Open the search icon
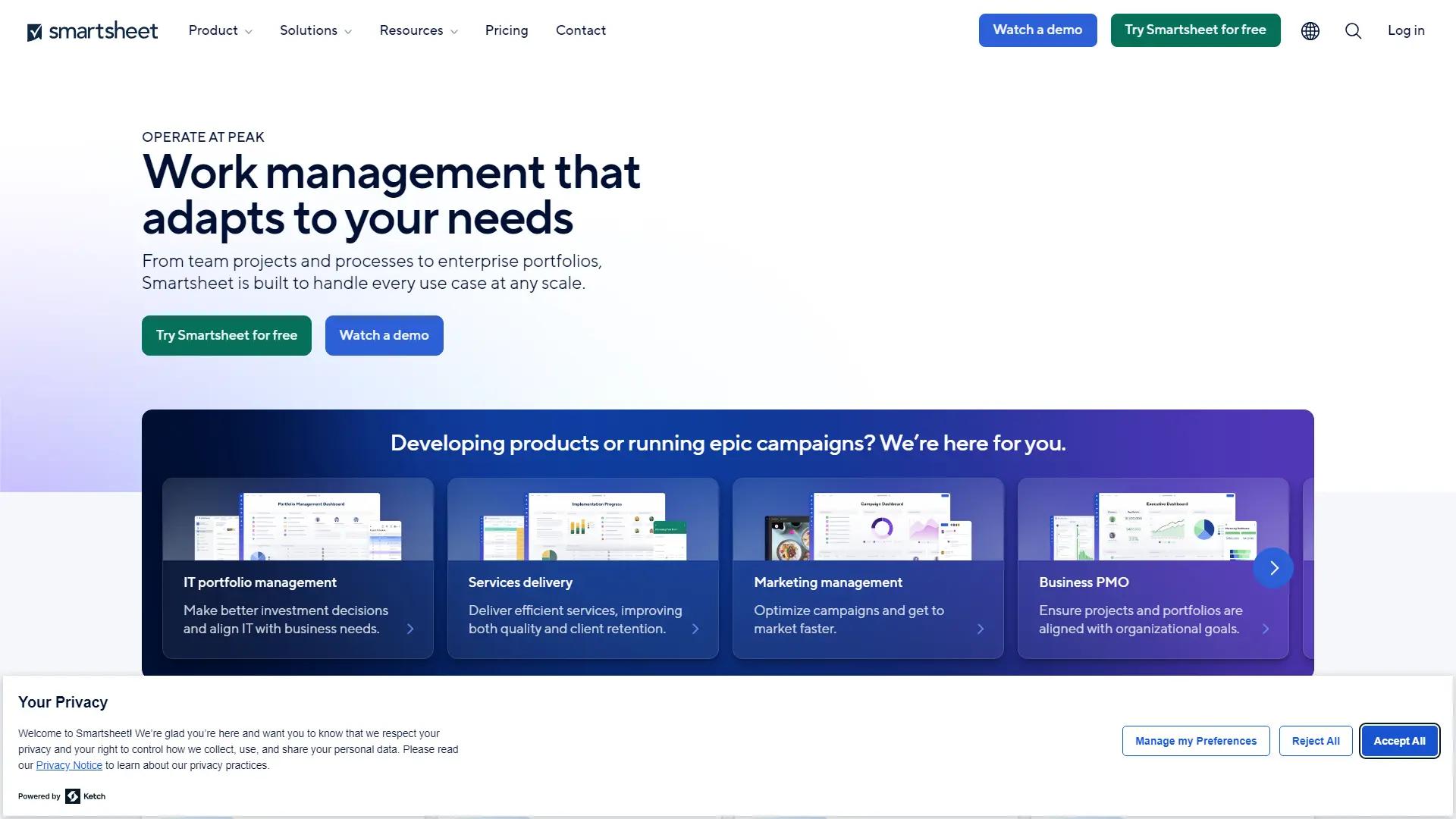 [1353, 30]
